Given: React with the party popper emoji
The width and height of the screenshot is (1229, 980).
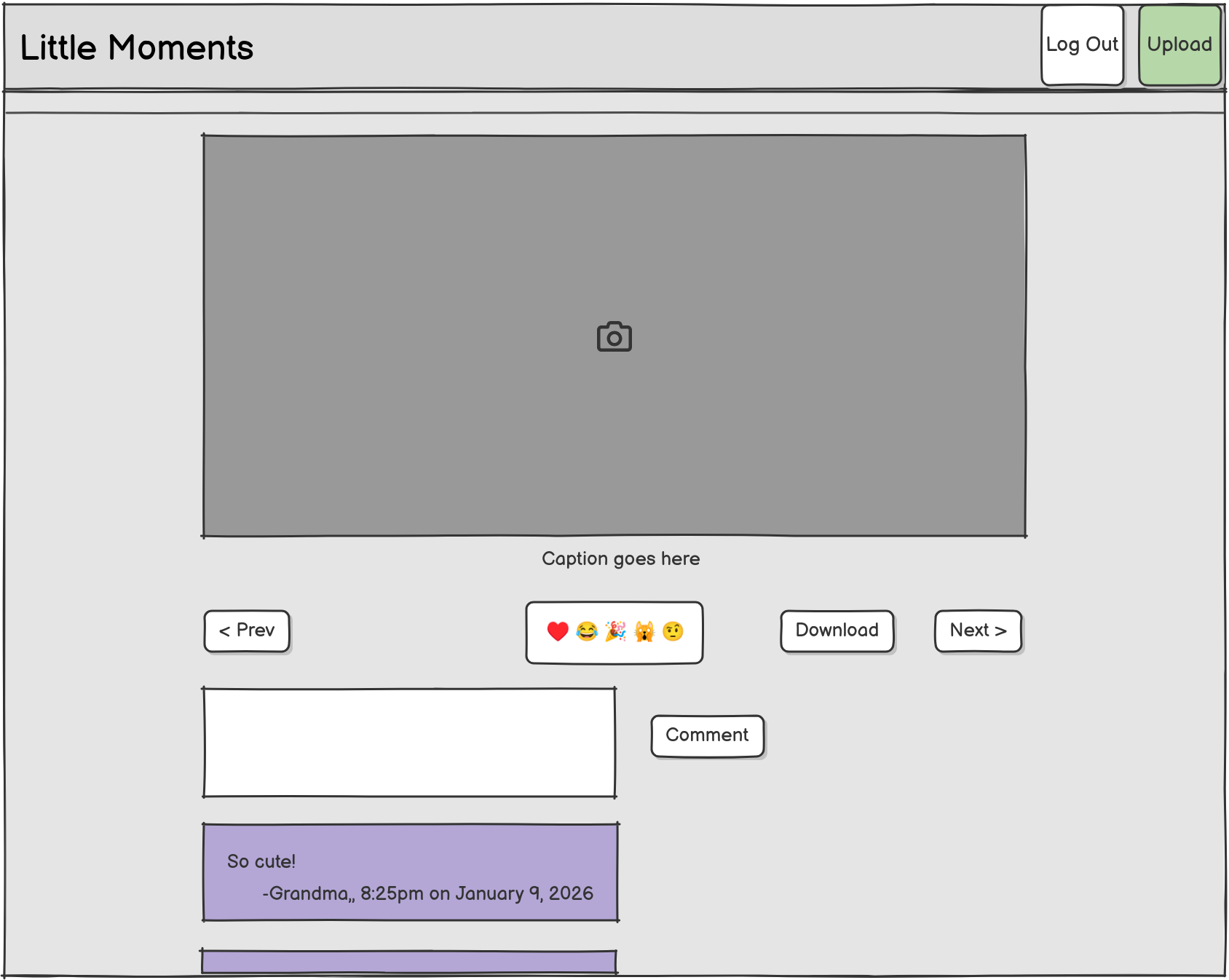Looking at the screenshot, I should pos(615,631).
